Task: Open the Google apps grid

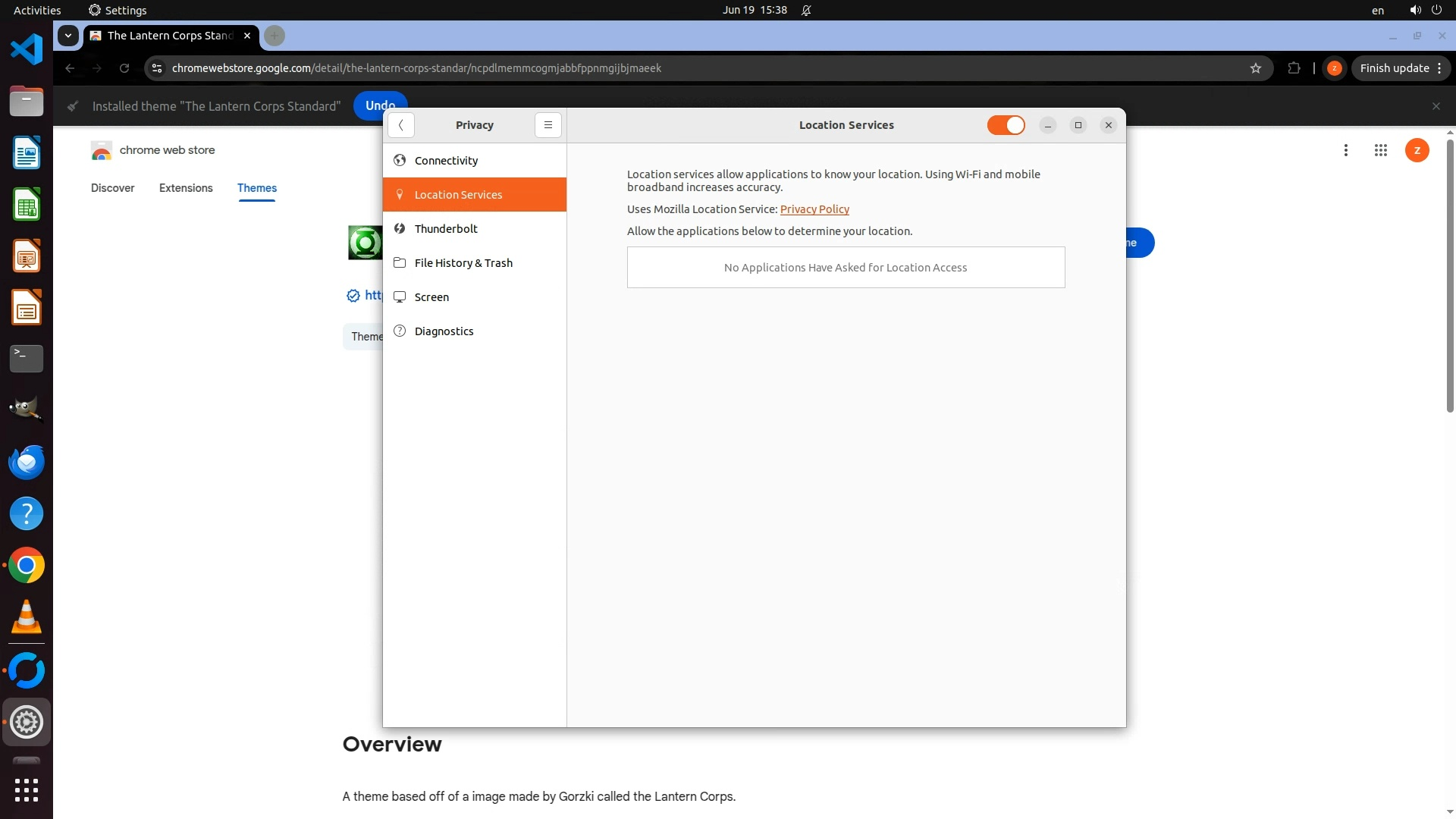Action: (1380, 150)
